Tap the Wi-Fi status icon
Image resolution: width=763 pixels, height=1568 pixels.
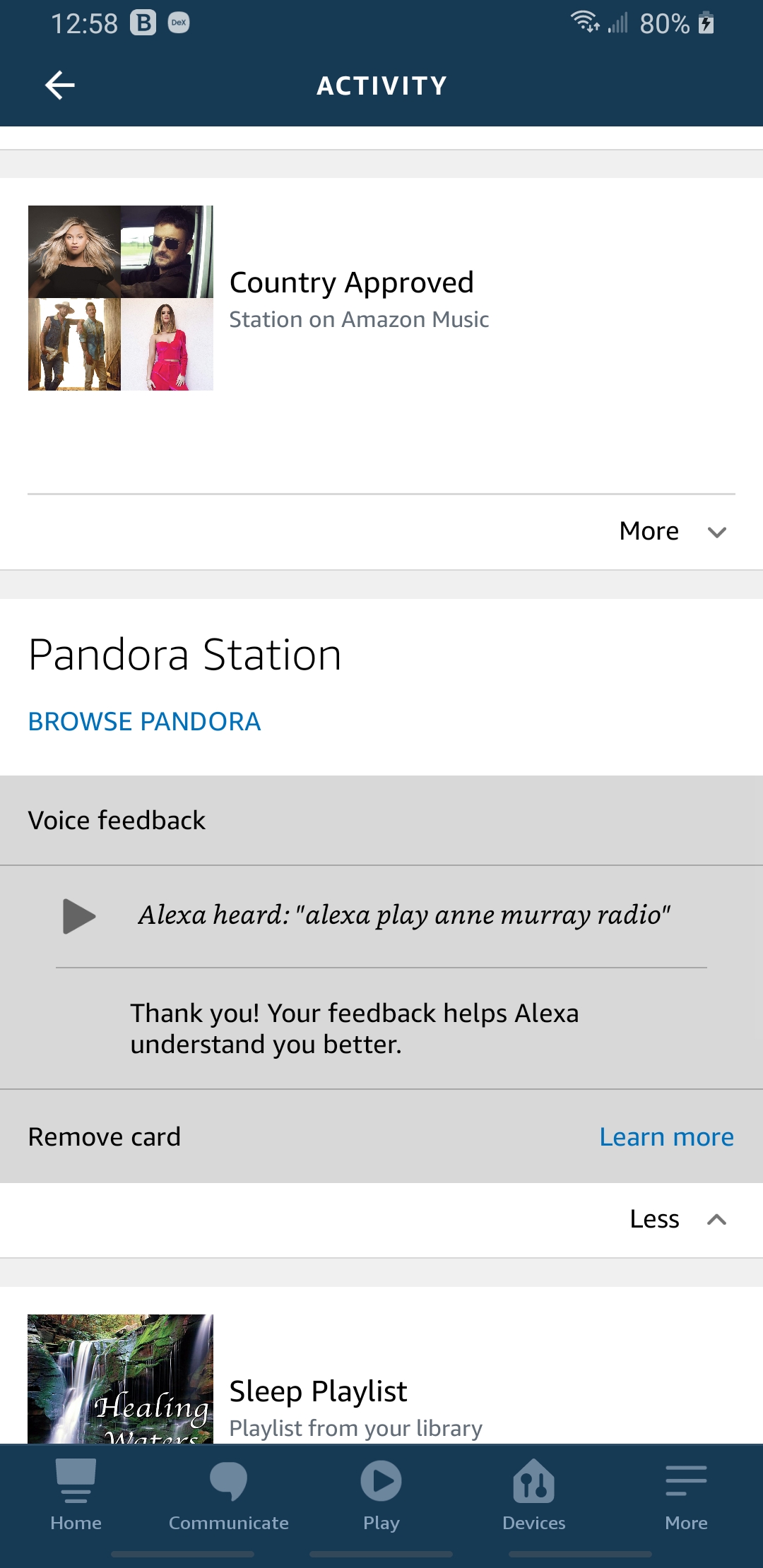(x=585, y=23)
